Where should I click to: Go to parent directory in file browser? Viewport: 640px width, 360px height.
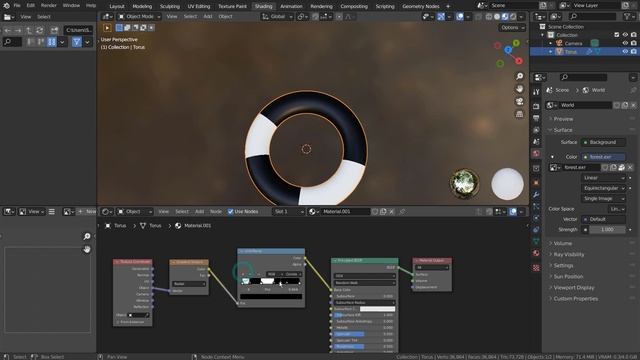click(x=29, y=30)
